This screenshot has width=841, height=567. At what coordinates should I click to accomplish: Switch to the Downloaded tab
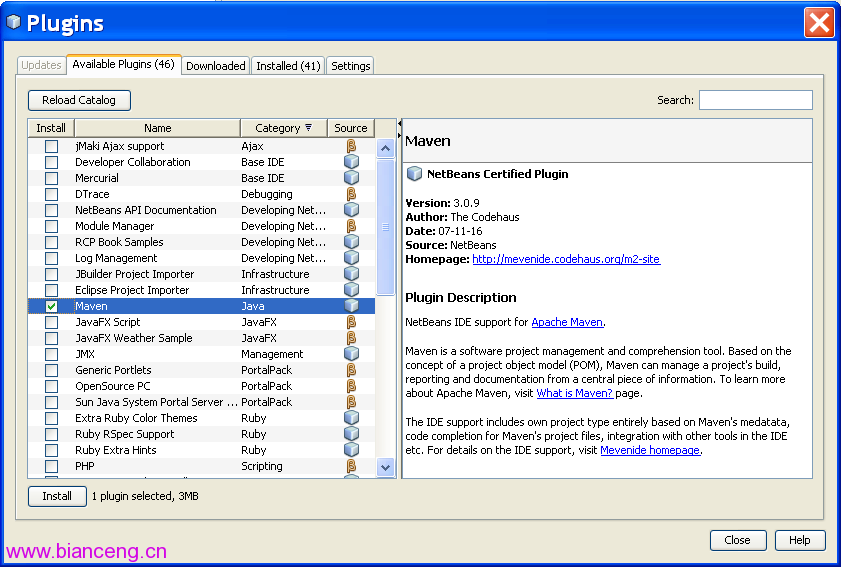(216, 65)
